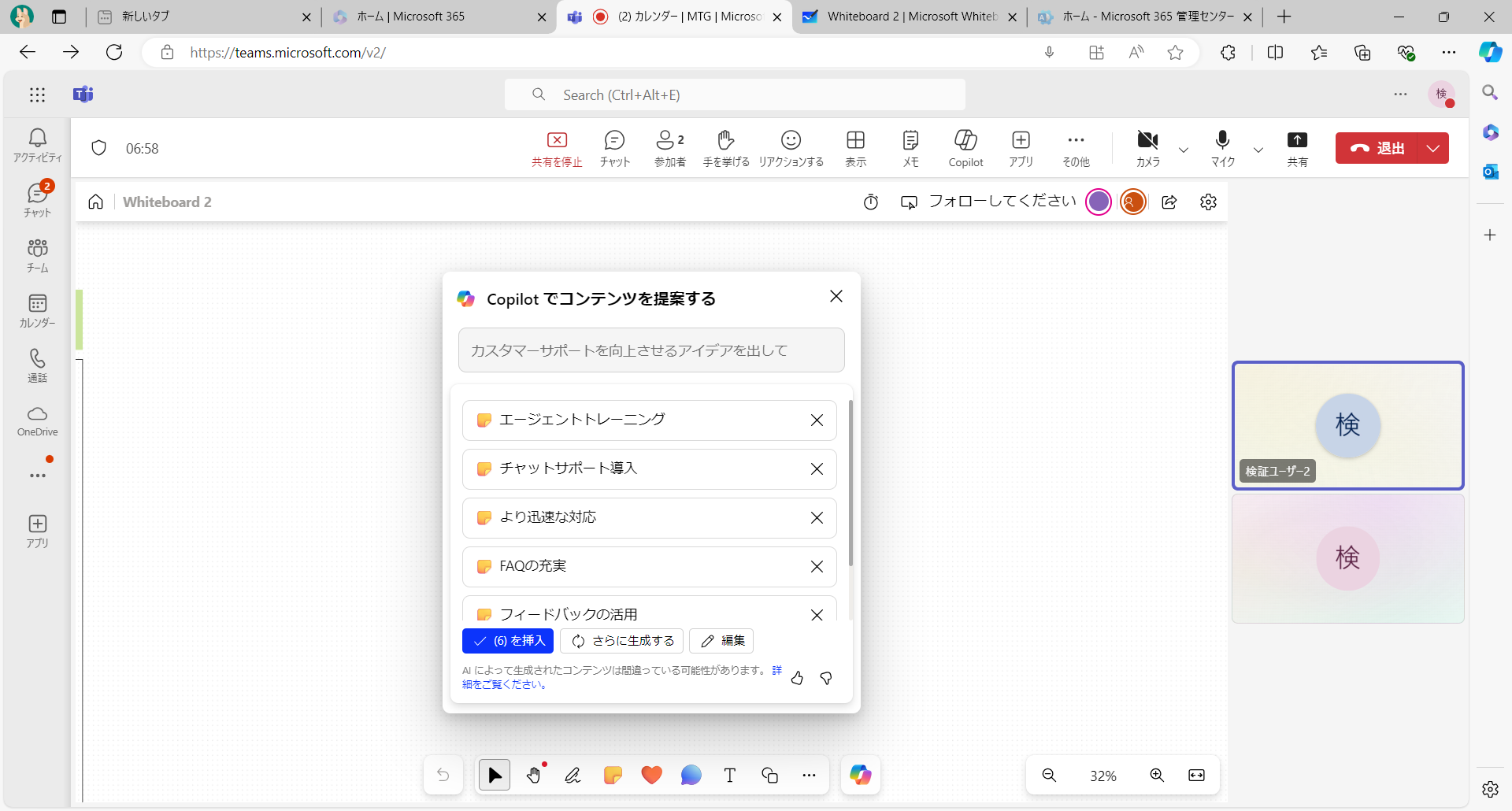Viewport: 1512px width, 811px height.
Task: Click the Copilot button in whiteboard toolbar
Action: pos(860,776)
